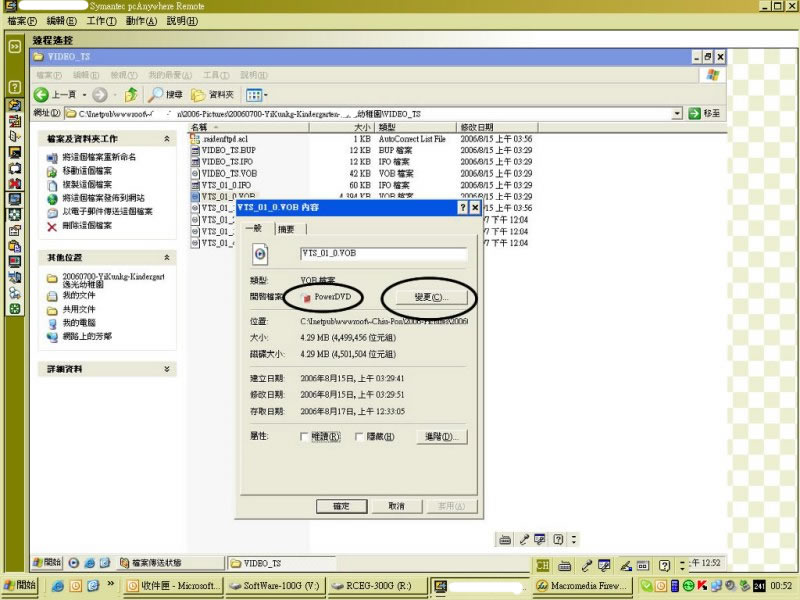Collapse the 檔案及資料夾工作 task panel

[x=167, y=139]
